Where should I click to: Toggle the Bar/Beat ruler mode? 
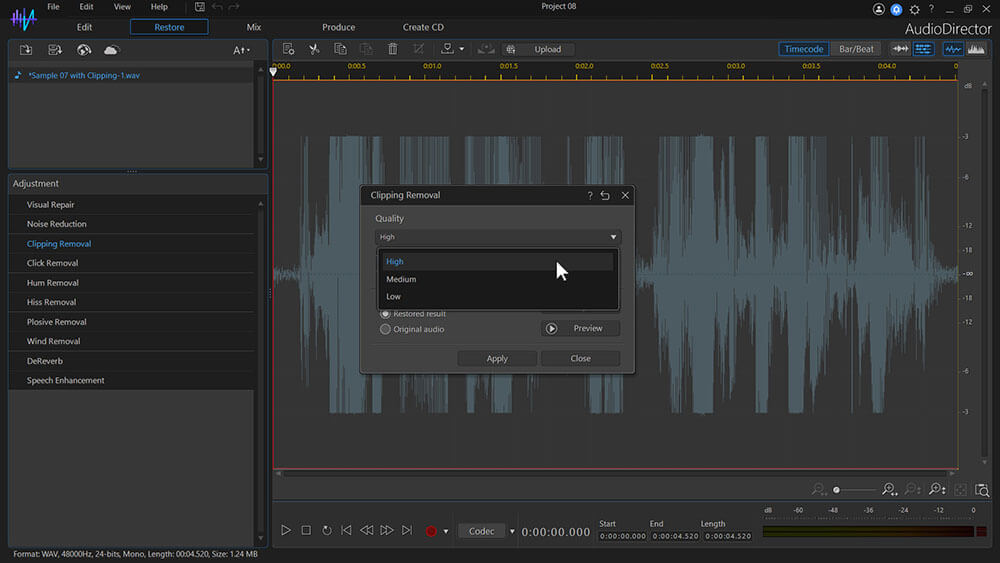pos(856,49)
